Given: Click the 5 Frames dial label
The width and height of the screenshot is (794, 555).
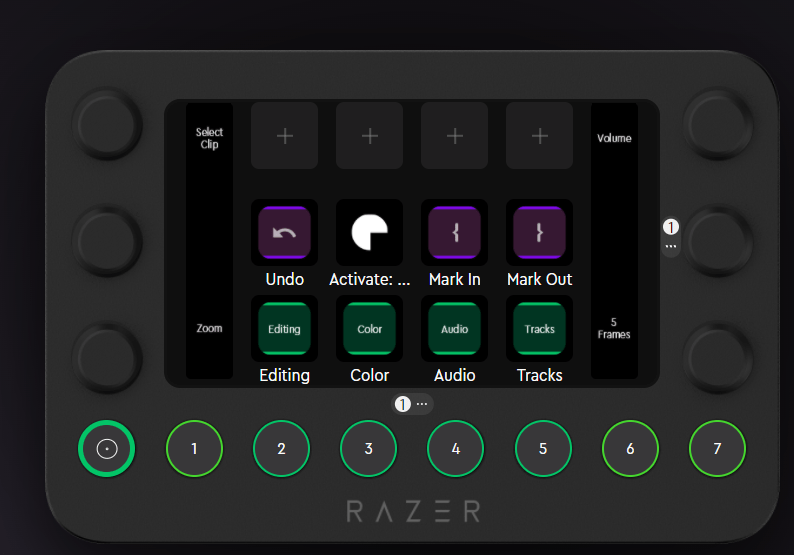Looking at the screenshot, I should pos(614,328).
